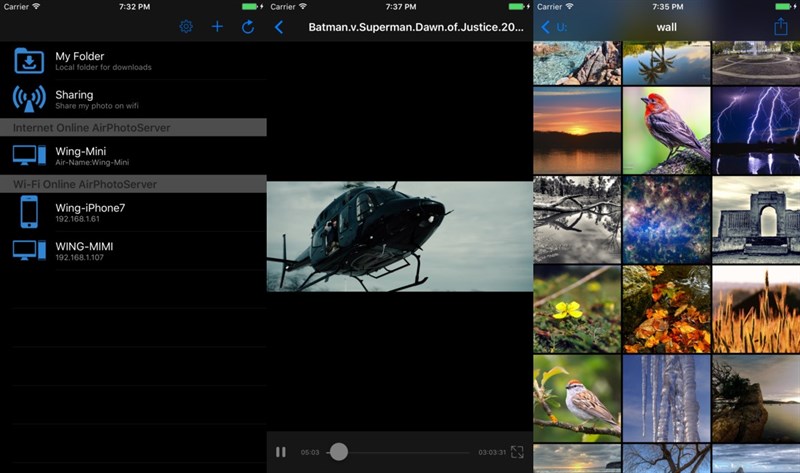Select the Wing-Mini computer icon
Image resolution: width=800 pixels, height=473 pixels.
(29, 155)
